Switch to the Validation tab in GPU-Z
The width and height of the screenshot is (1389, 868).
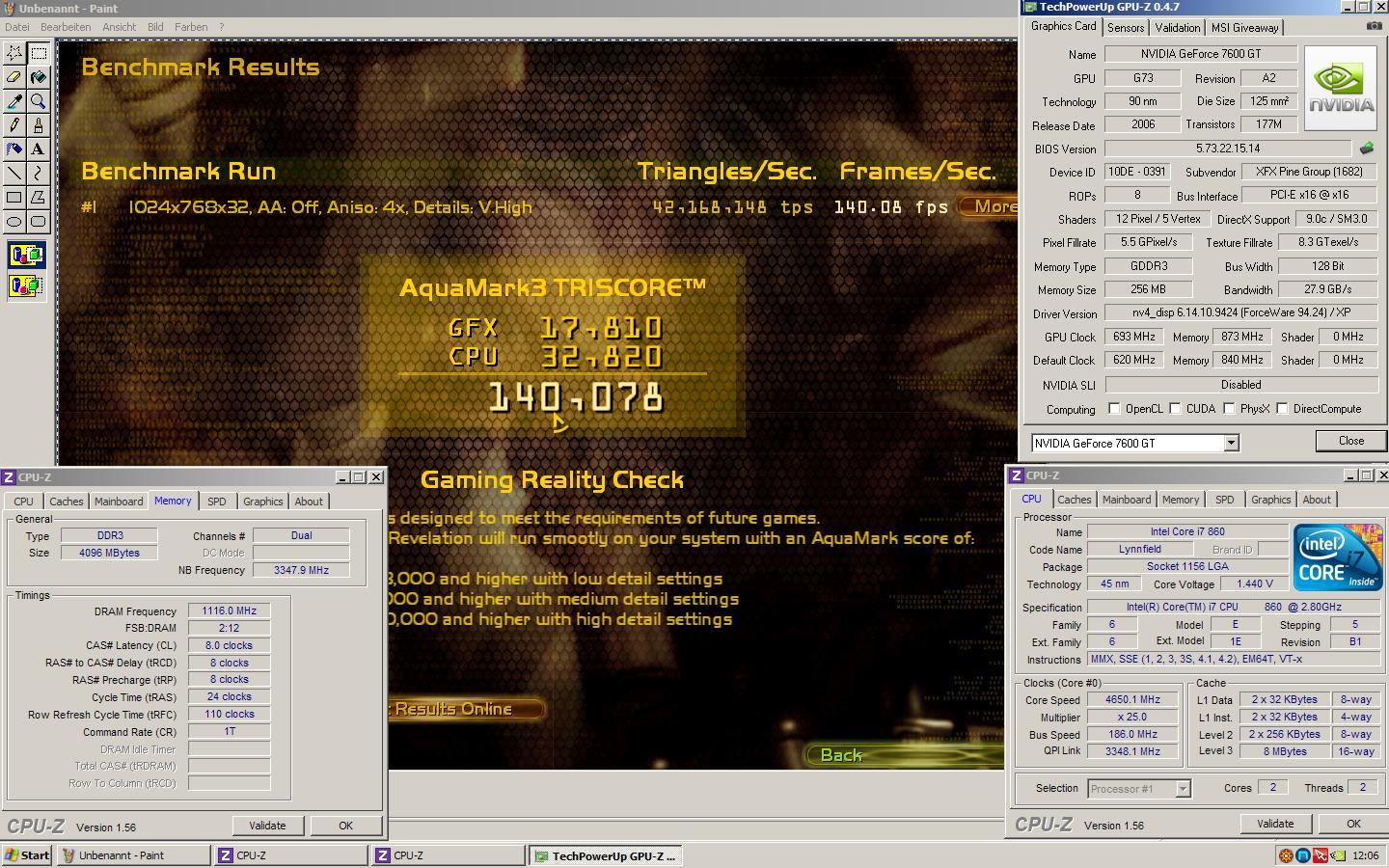coord(1178,28)
